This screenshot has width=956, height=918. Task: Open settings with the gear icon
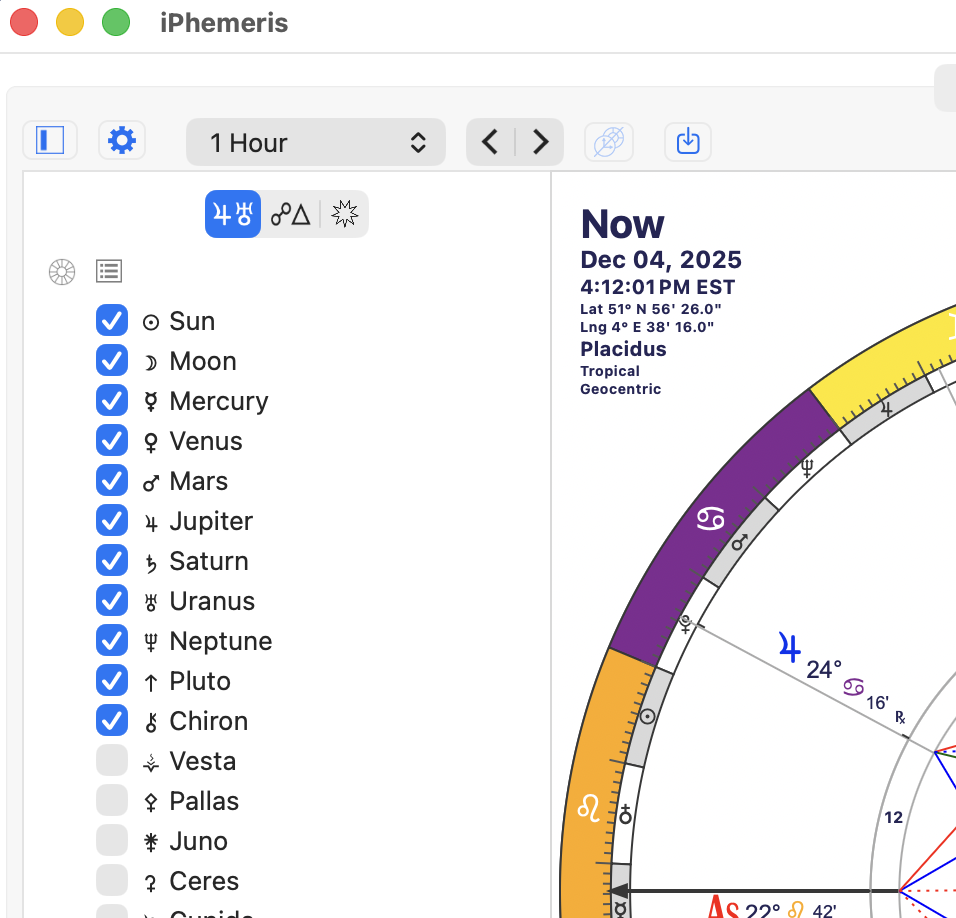coord(122,141)
